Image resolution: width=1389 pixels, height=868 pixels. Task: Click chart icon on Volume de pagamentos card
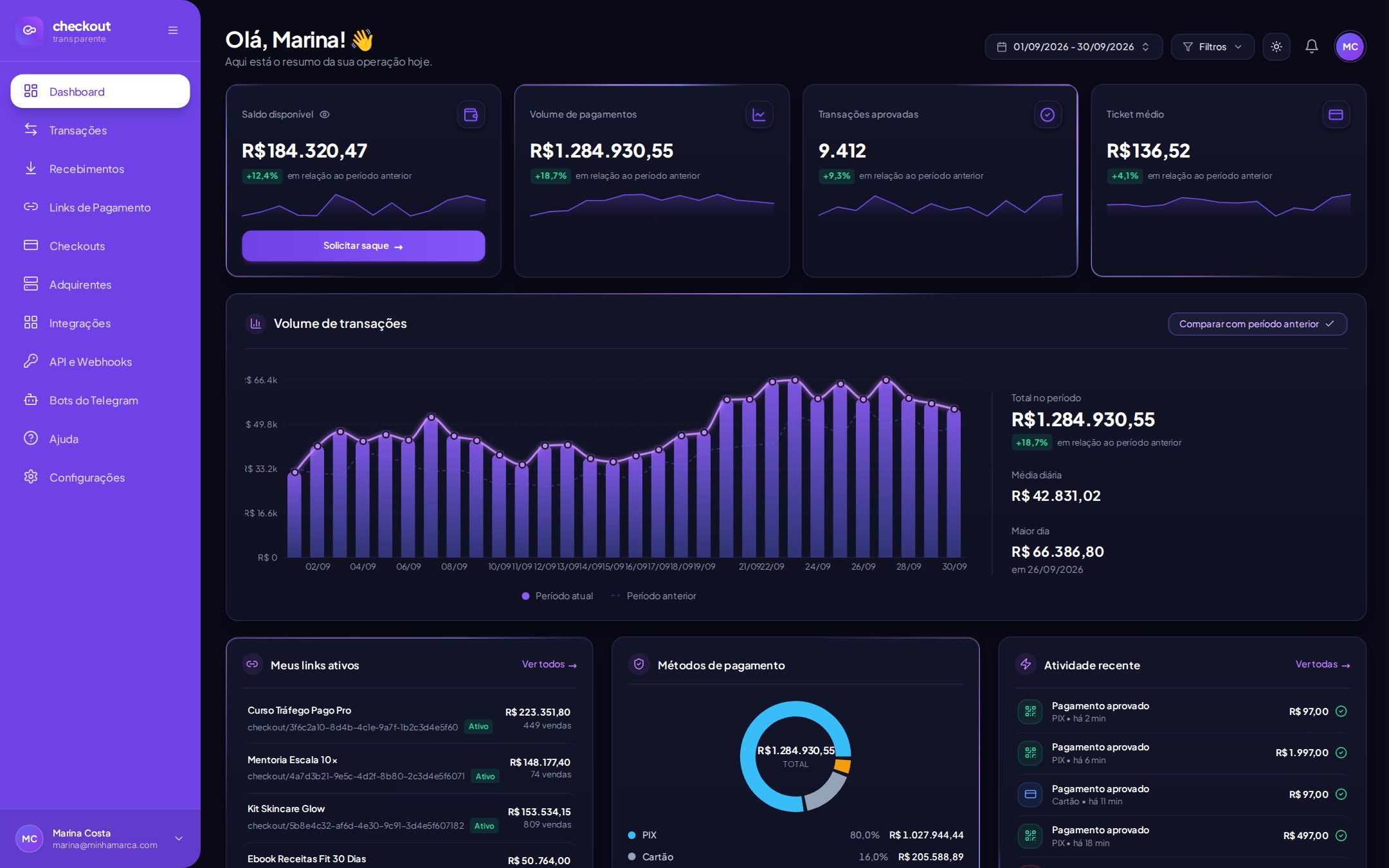[x=759, y=114]
